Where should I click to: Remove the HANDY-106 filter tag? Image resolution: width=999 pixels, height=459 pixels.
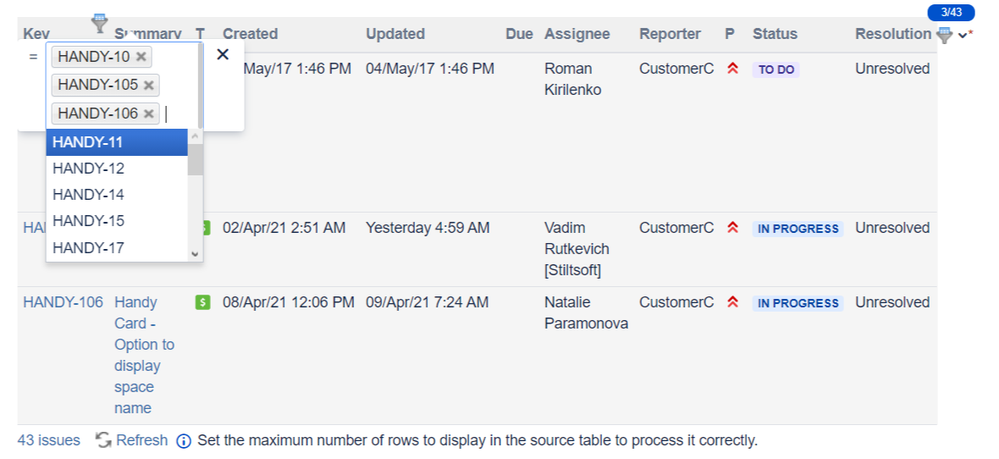149,113
